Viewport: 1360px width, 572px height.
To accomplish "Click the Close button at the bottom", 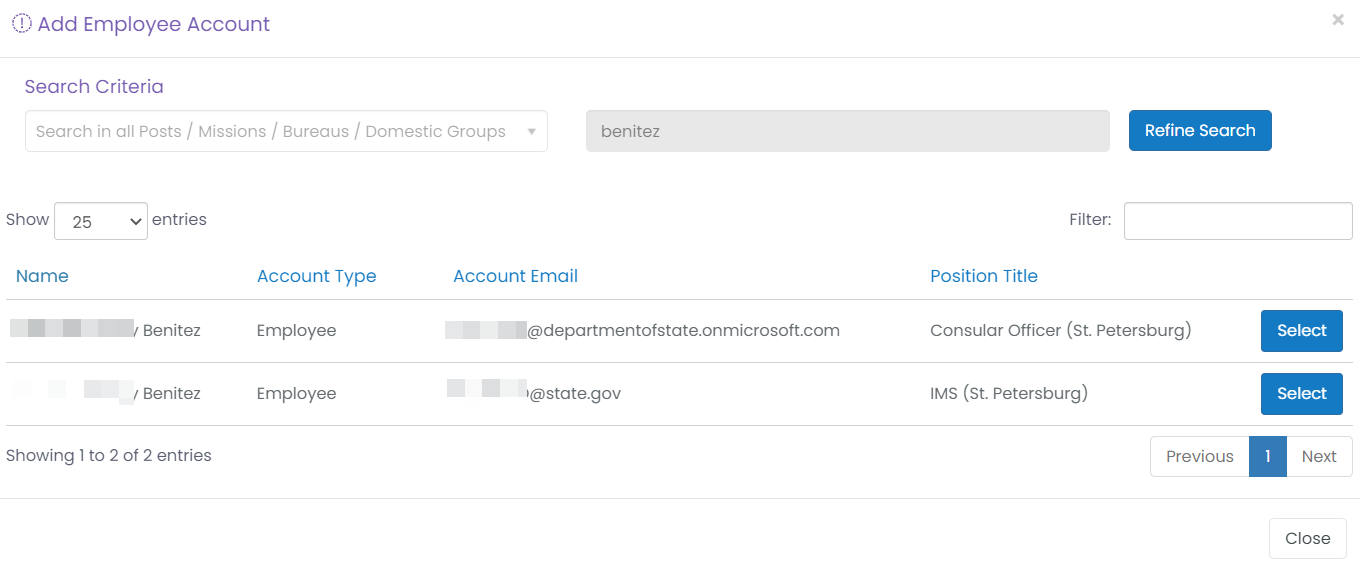I will (x=1308, y=538).
